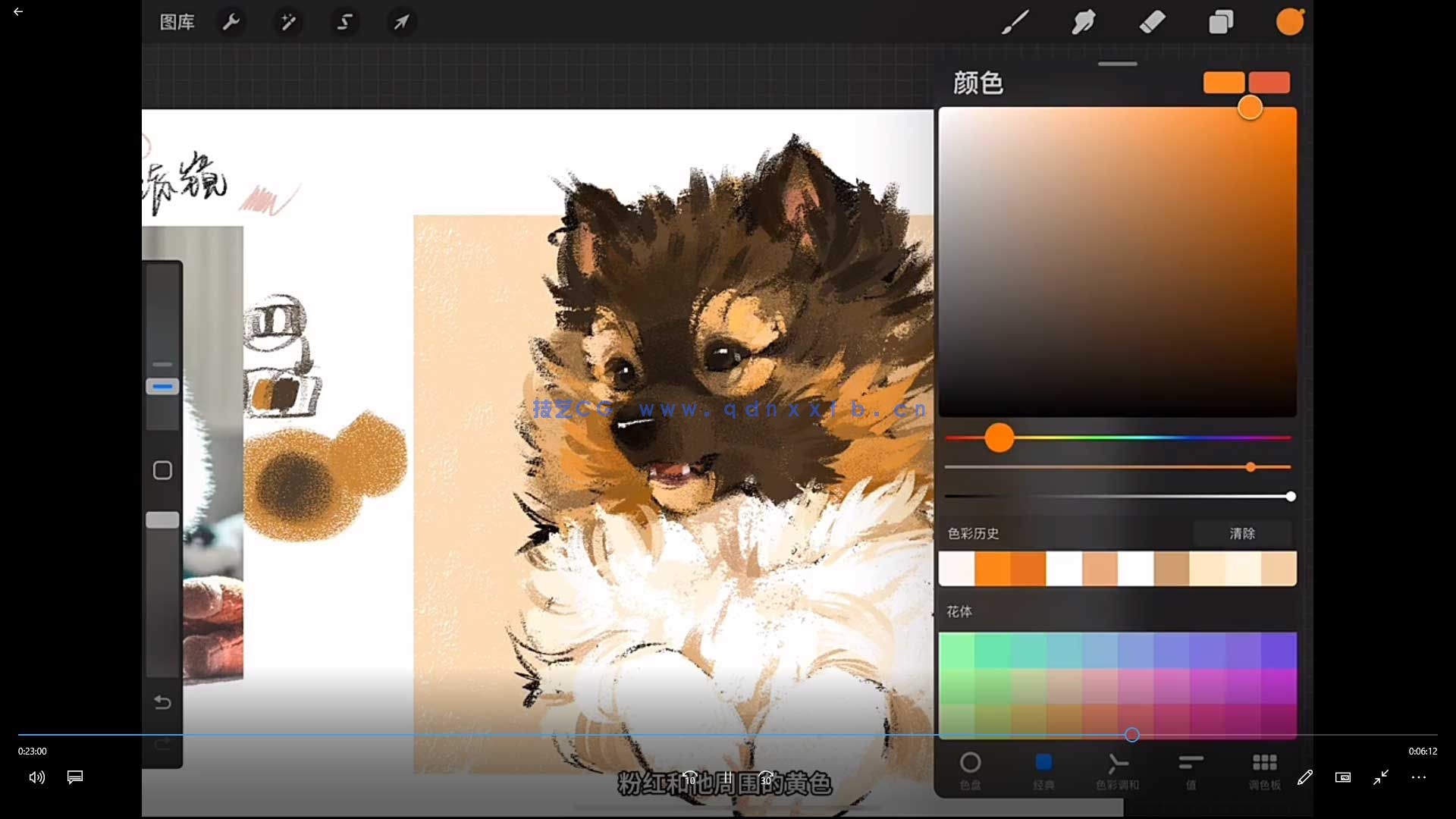Toggle the subtitles caption icon
The width and height of the screenshot is (1456, 819).
click(x=75, y=777)
